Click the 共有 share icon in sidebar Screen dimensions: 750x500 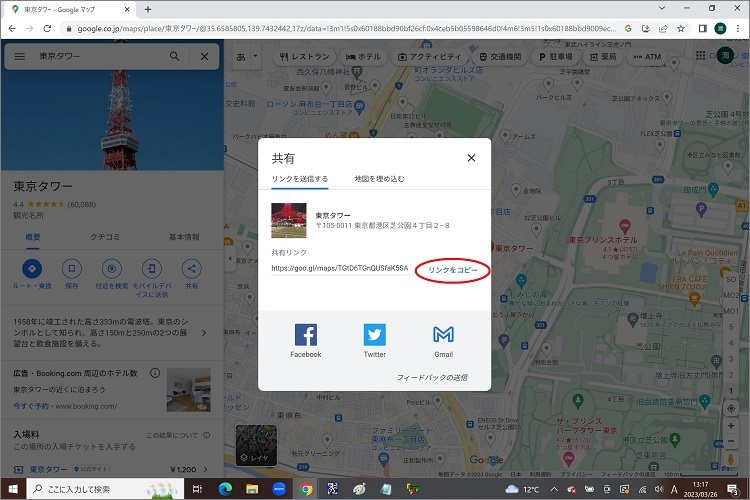click(191, 268)
